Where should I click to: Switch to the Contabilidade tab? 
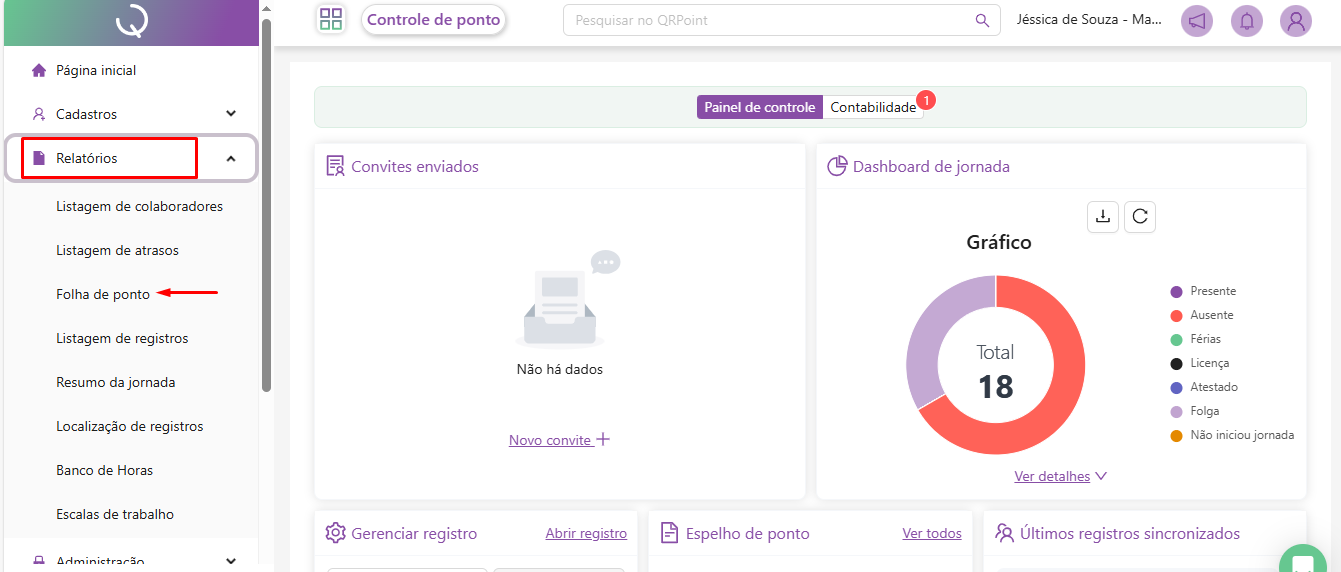tap(873, 108)
